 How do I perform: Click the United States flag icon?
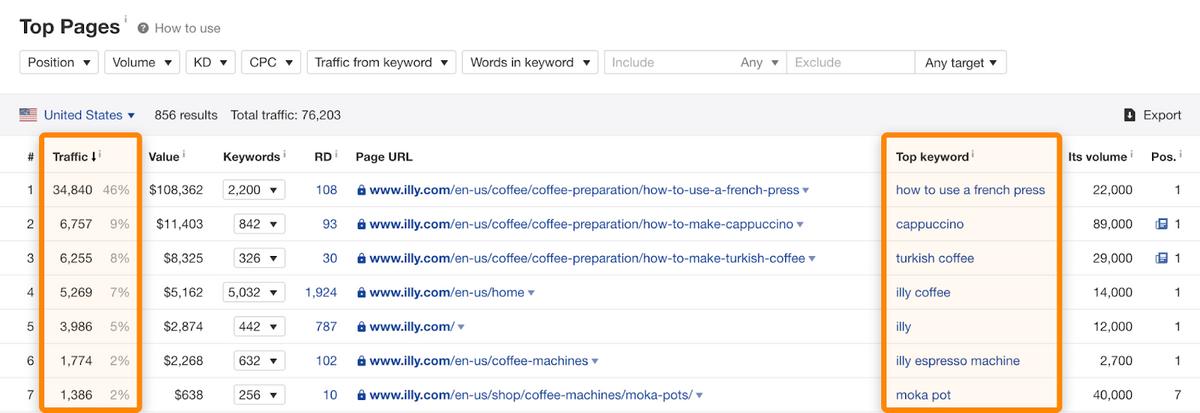pyautogui.click(x=28, y=115)
